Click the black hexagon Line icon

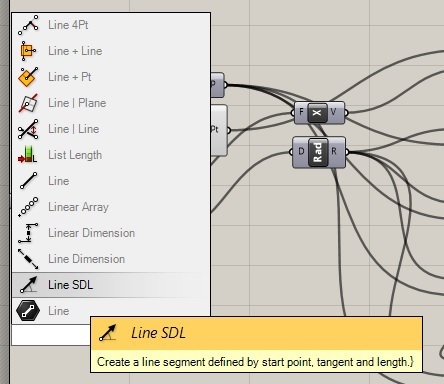pyautogui.click(x=28, y=311)
